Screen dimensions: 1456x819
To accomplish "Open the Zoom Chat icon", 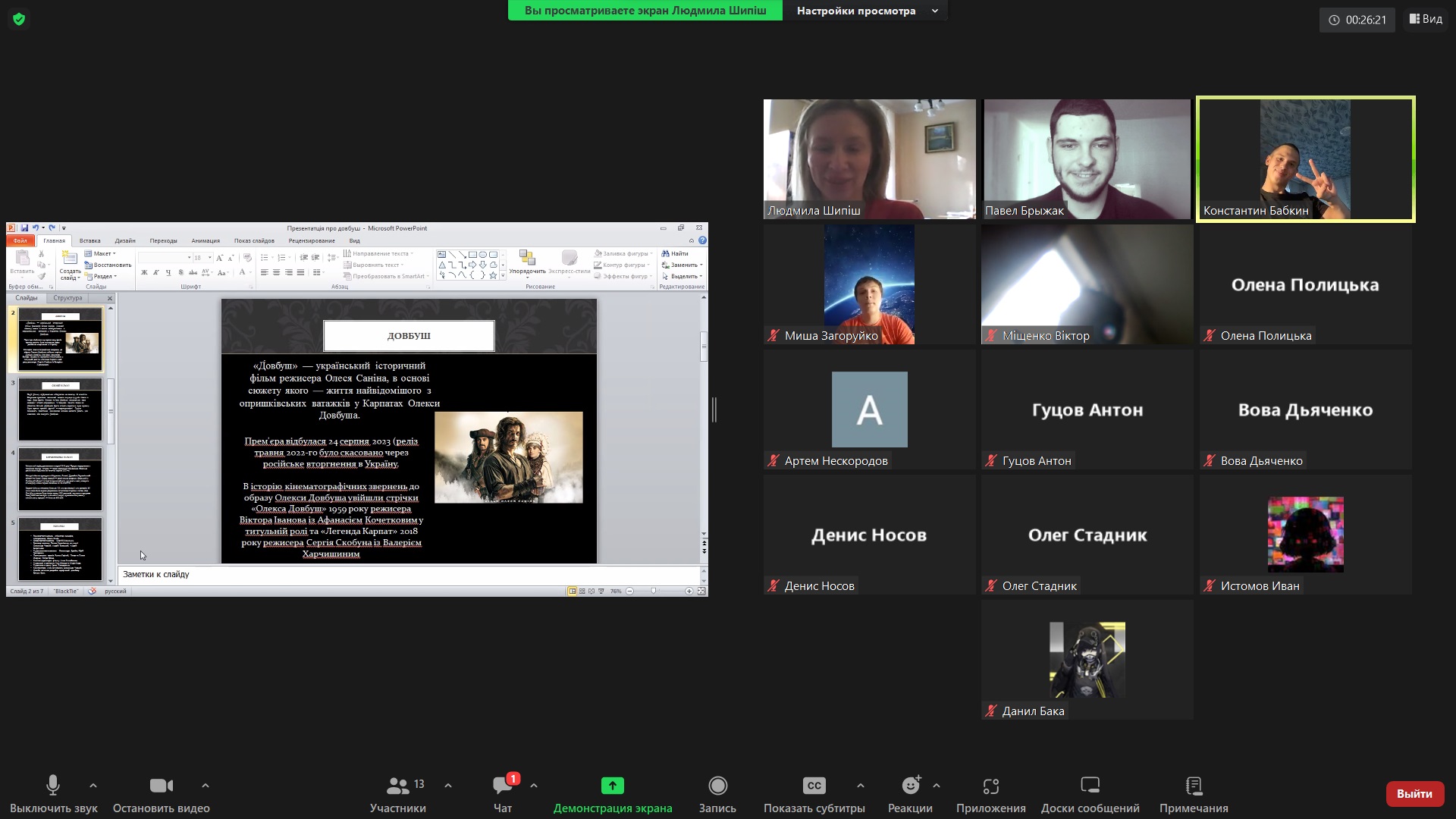I will coord(502,785).
